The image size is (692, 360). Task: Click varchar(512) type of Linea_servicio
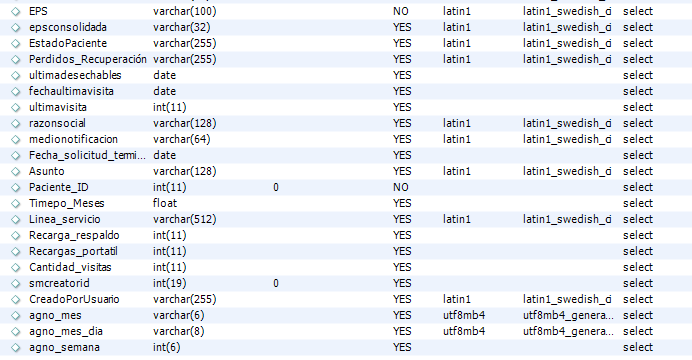pos(184,219)
